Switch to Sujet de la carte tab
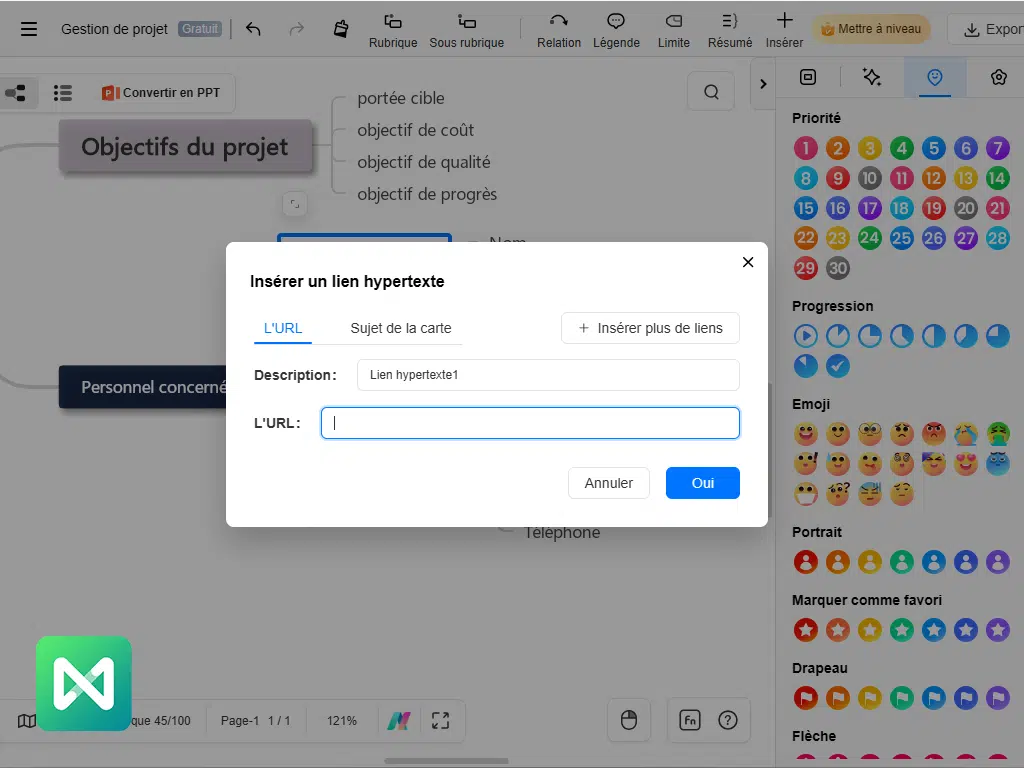The width and height of the screenshot is (1024, 768). pos(400,328)
